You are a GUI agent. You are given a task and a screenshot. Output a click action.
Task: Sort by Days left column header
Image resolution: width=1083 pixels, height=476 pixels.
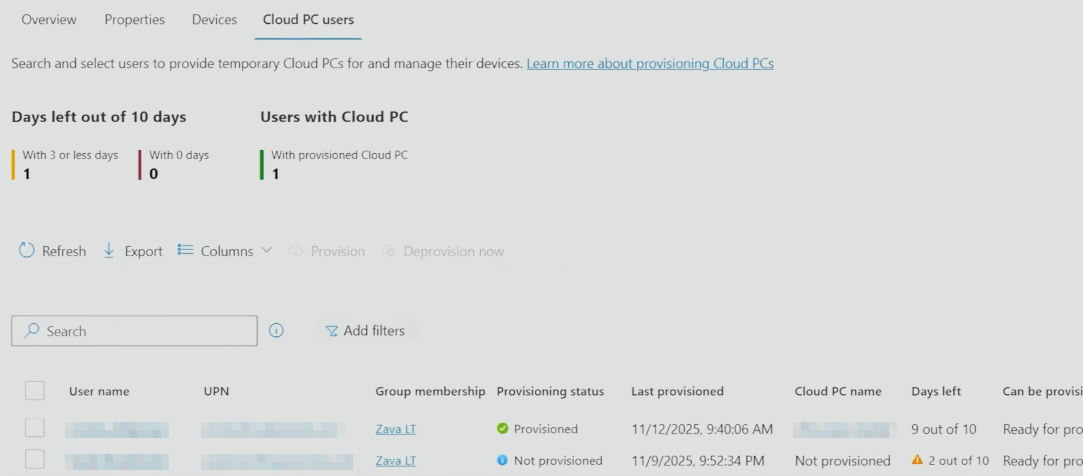(x=936, y=391)
